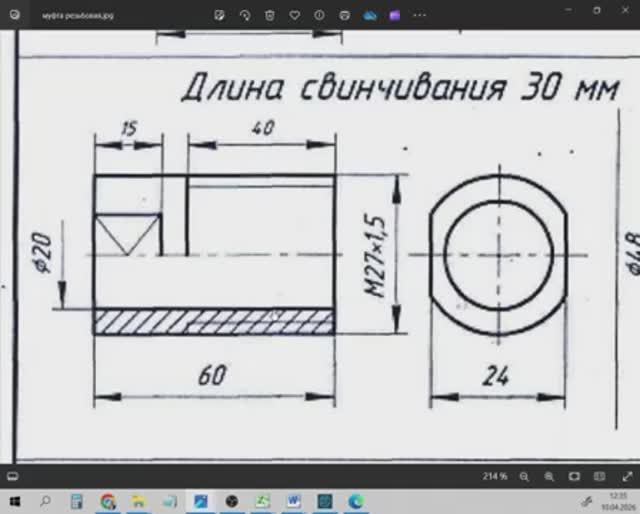Viewport: 640px width, 514px height.
Task: Open Windows search from the taskbar
Action: 46,501
